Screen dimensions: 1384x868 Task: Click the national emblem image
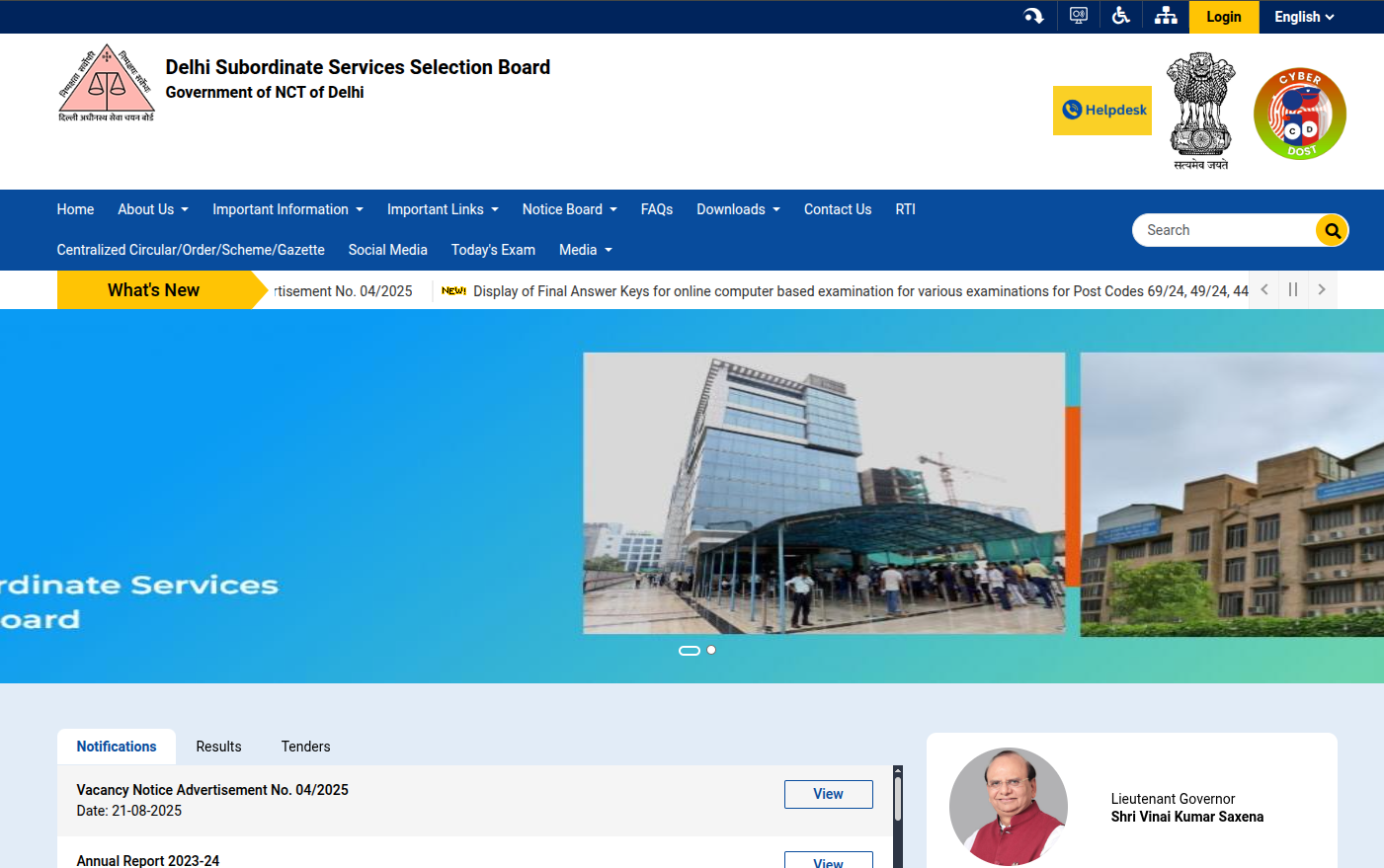coord(1200,111)
